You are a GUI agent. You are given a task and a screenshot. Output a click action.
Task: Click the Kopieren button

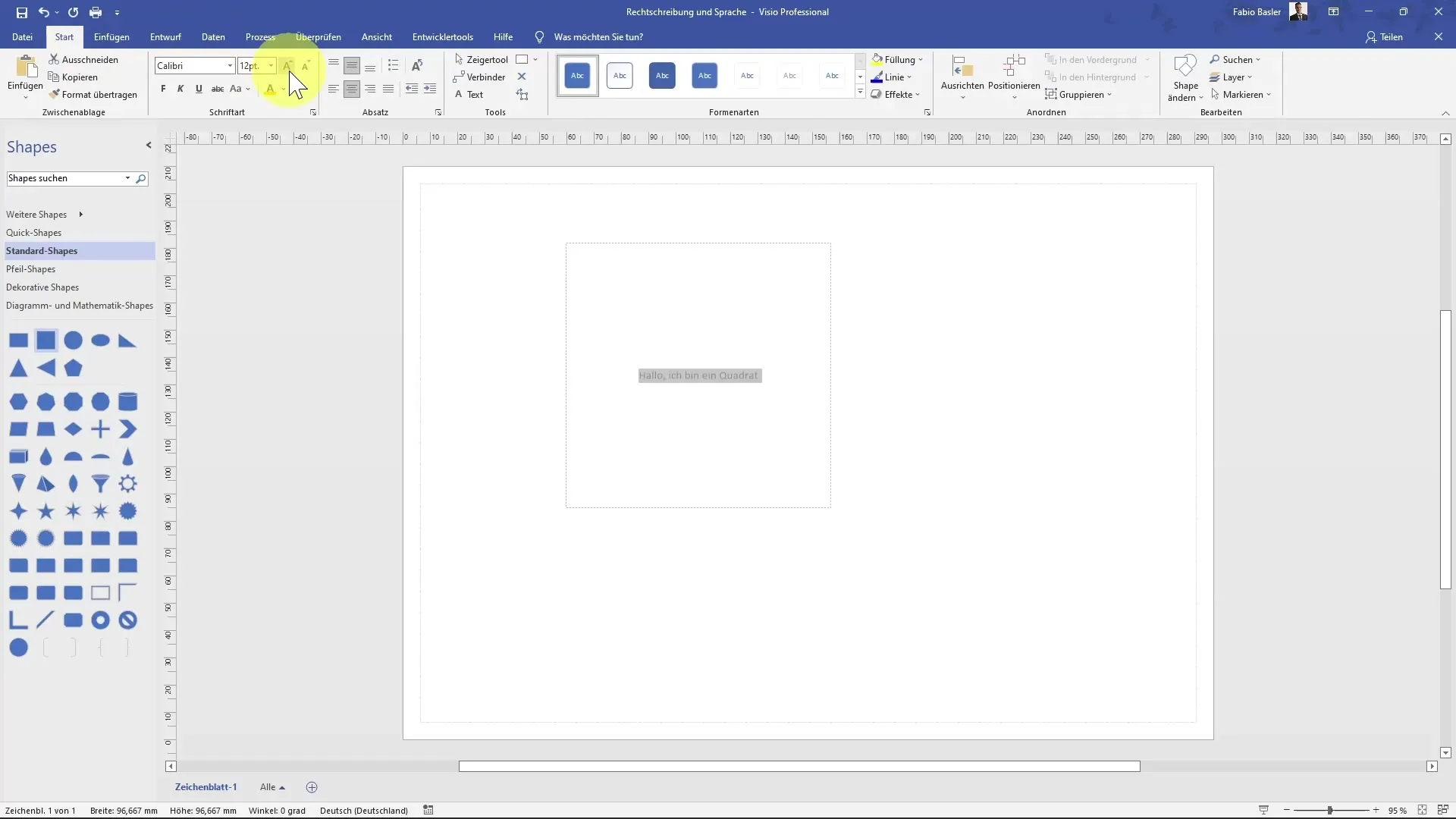[79, 77]
